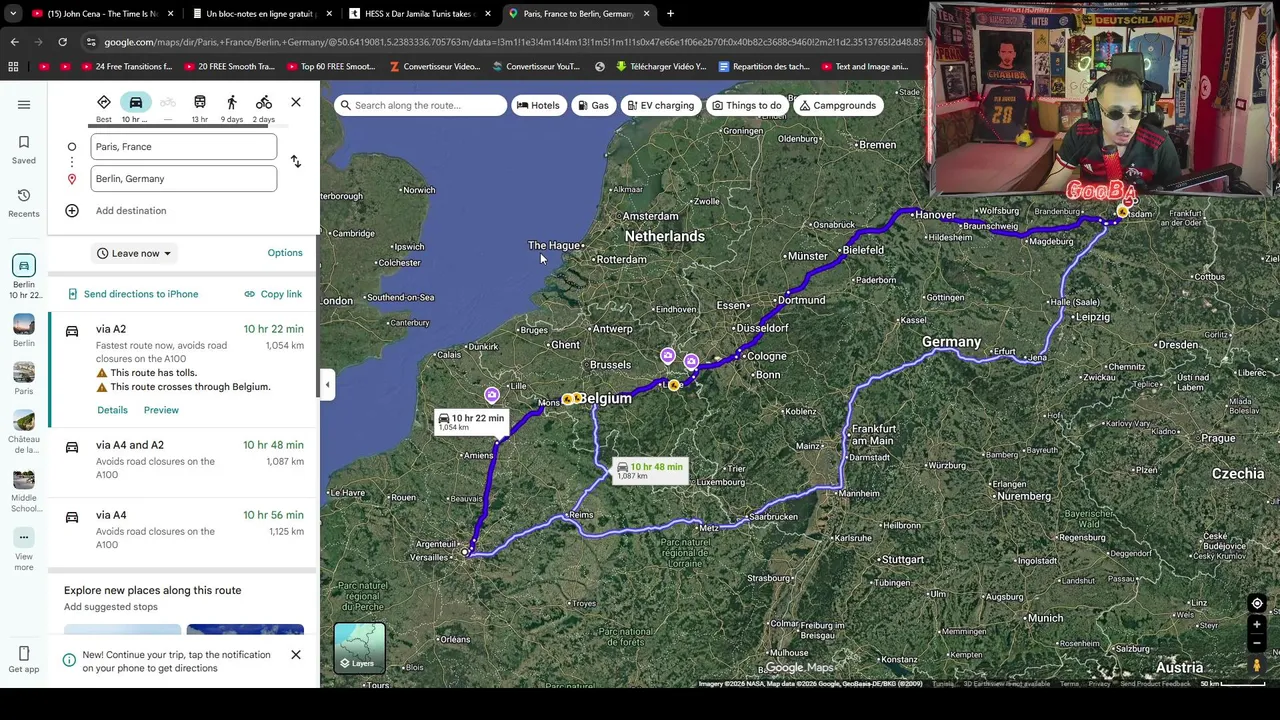The image size is (1280, 720).
Task: Click the Paris, France origin field
Action: [184, 147]
